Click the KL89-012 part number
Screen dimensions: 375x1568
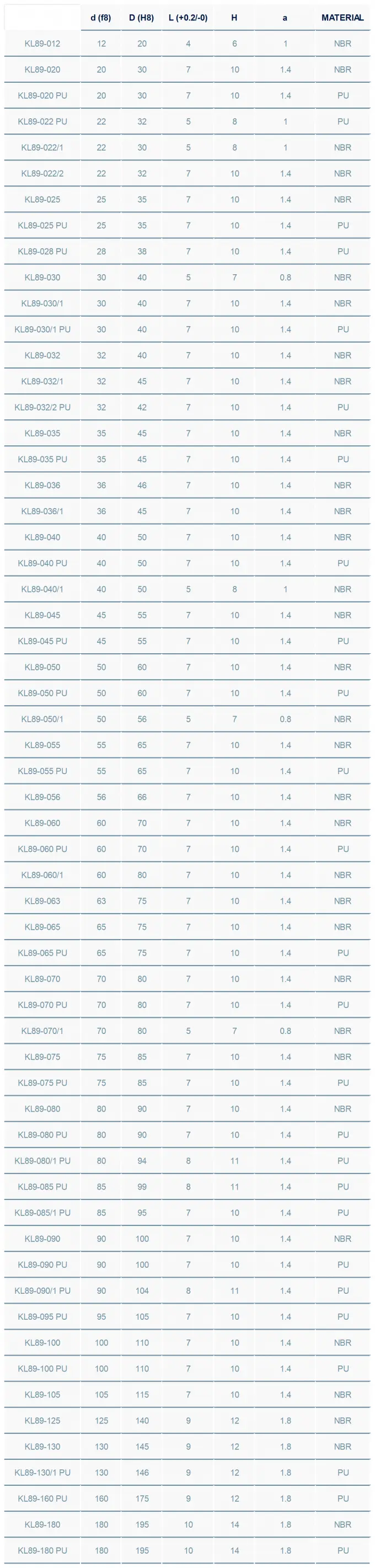tap(42, 44)
